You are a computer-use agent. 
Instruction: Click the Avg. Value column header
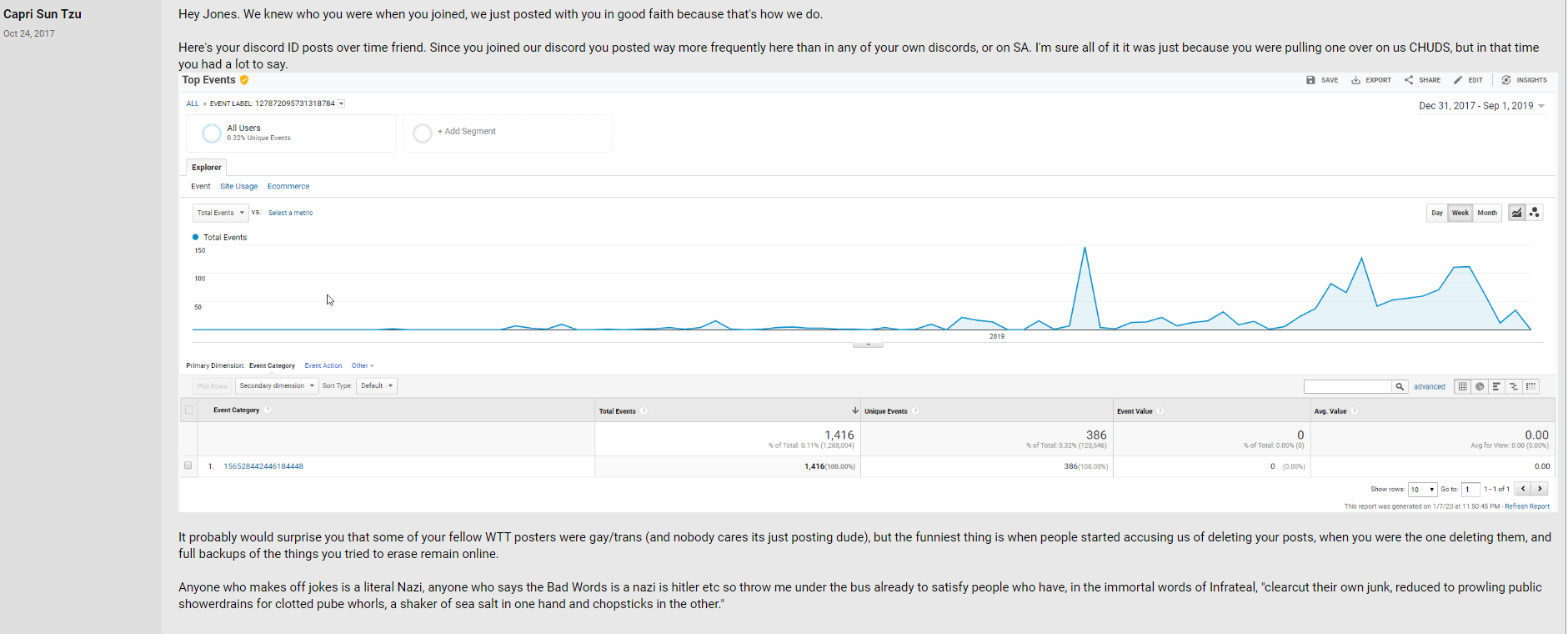1330,411
